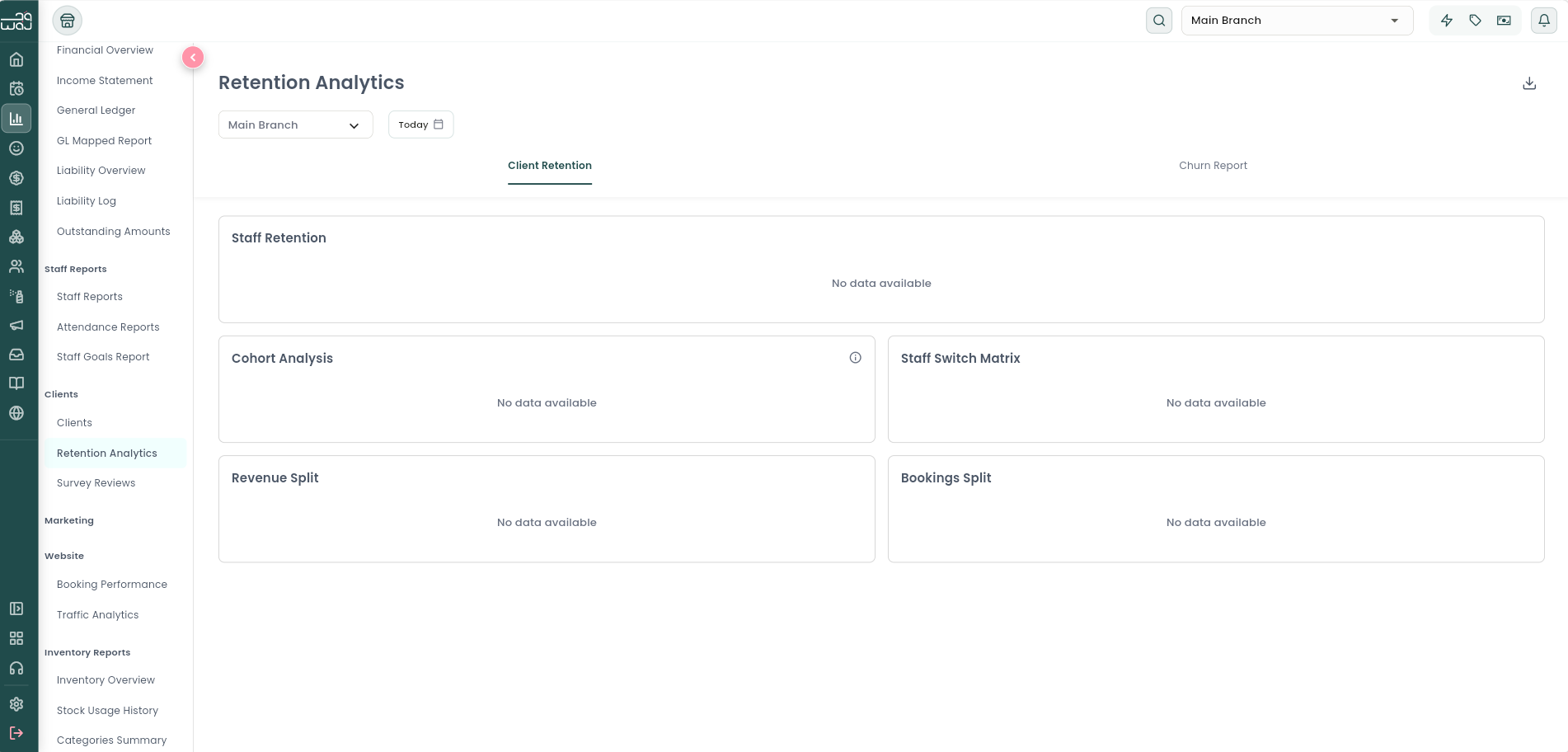The image size is (1568, 752).
Task: Open Staff Goals Report link
Action: [103, 357]
